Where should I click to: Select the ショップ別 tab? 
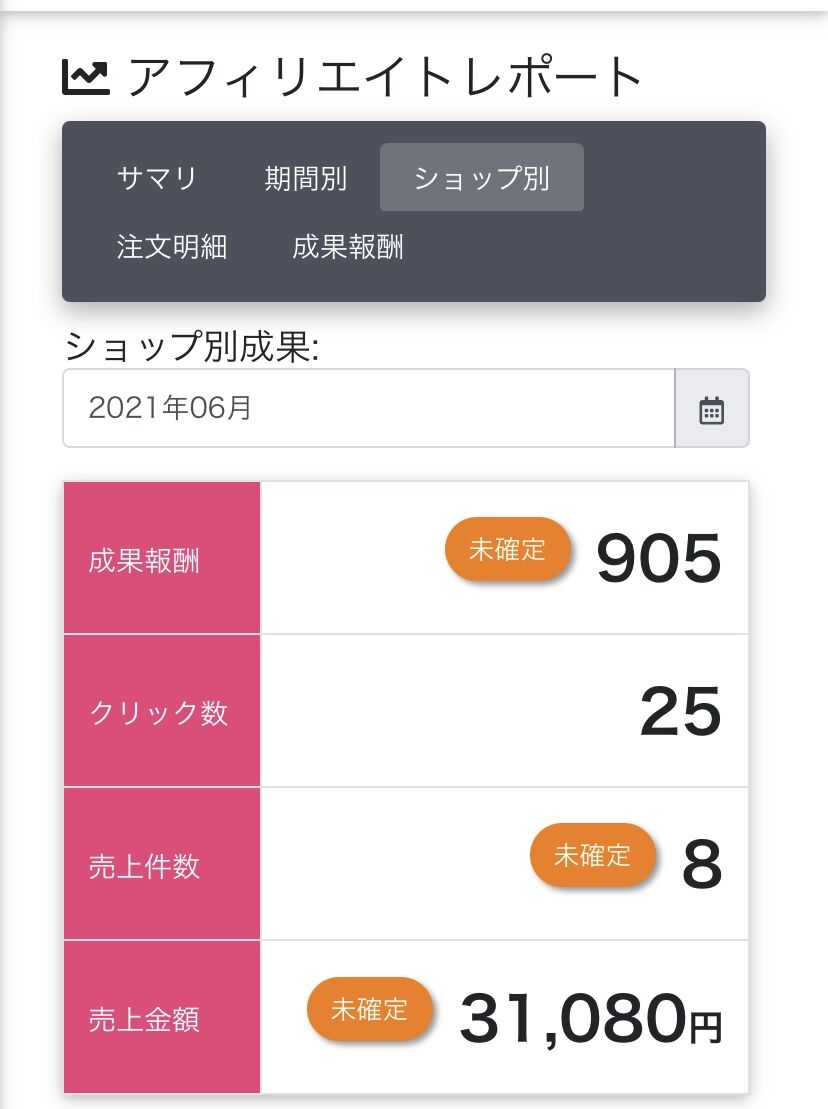[481, 178]
